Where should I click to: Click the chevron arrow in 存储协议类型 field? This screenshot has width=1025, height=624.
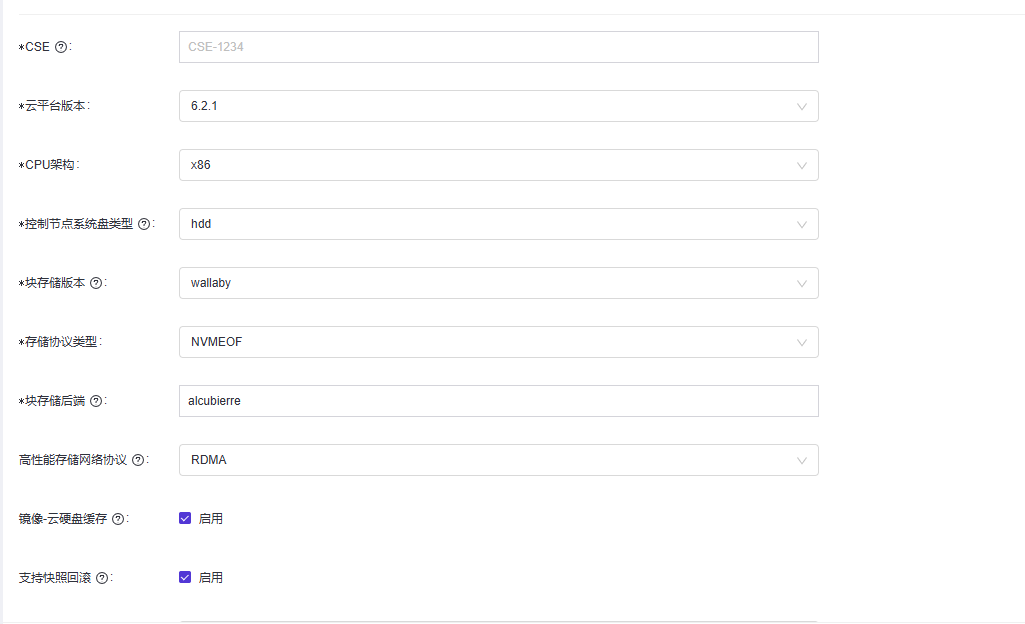click(x=802, y=343)
